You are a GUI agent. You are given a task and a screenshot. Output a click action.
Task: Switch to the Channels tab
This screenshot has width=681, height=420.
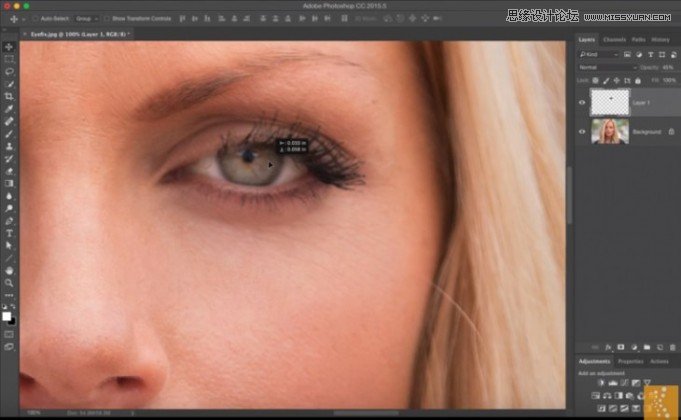pos(614,40)
